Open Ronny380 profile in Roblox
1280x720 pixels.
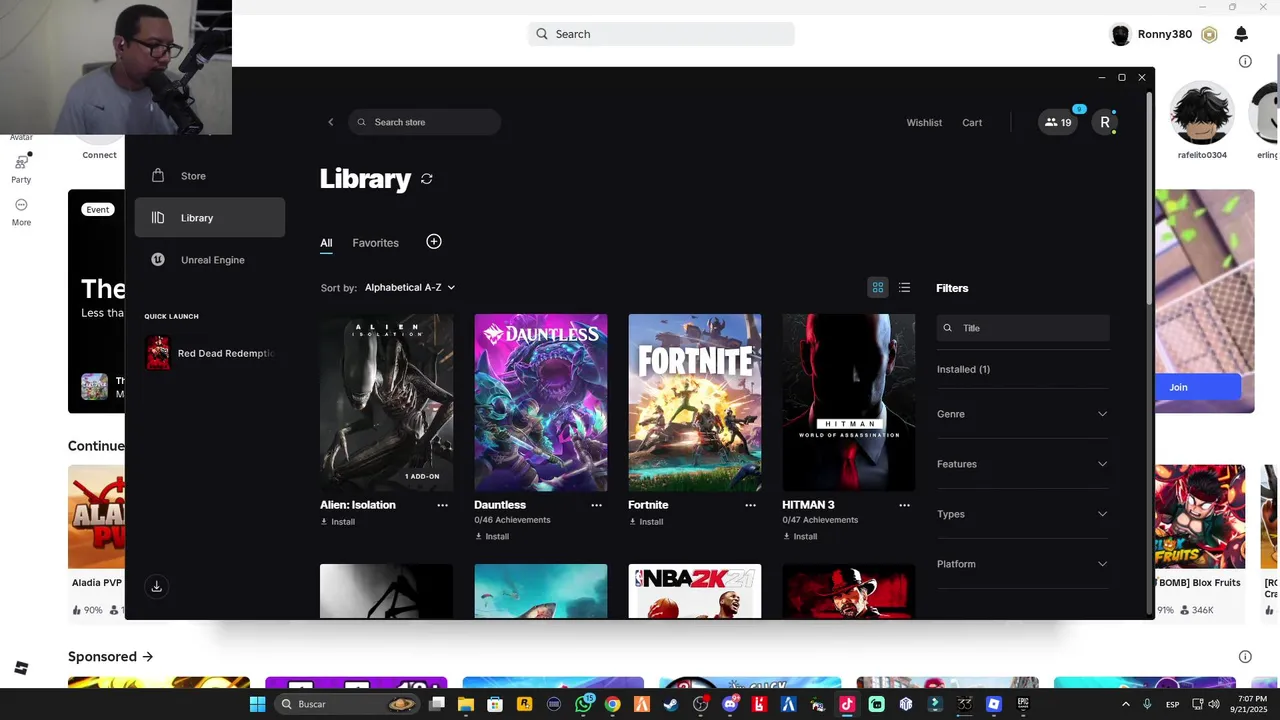1151,34
